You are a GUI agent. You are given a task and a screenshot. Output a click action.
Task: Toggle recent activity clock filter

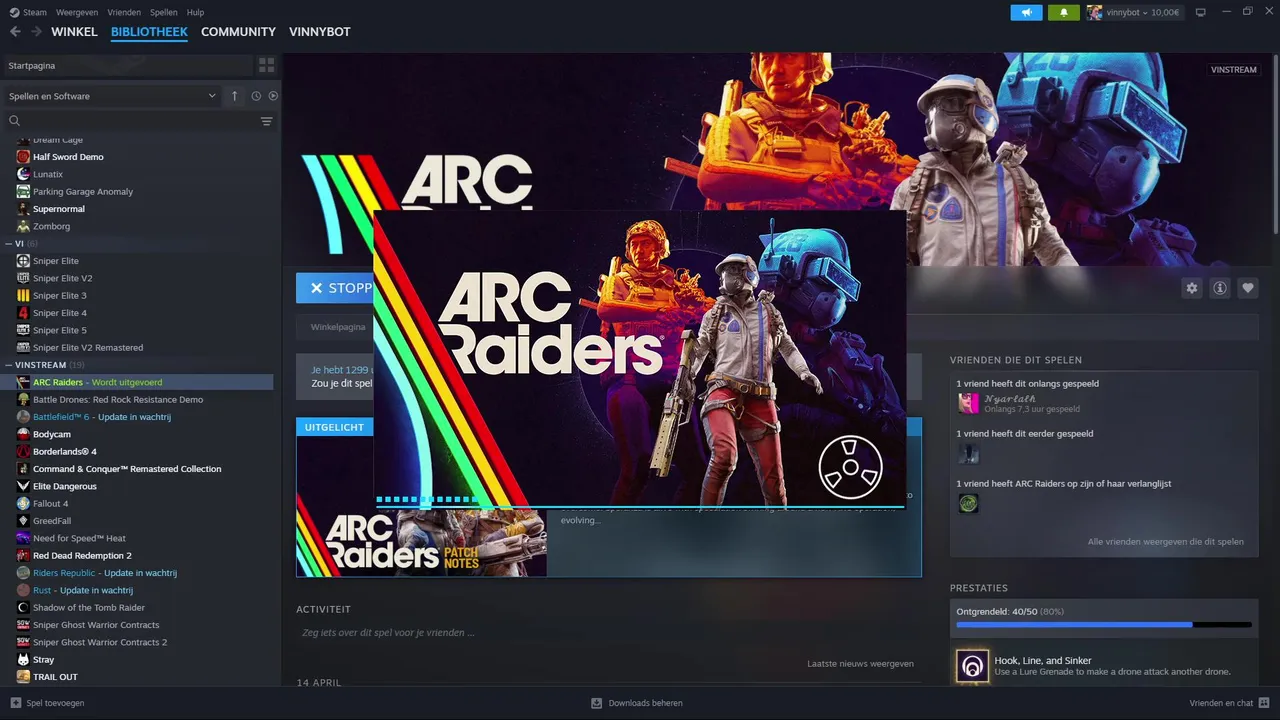tap(256, 96)
